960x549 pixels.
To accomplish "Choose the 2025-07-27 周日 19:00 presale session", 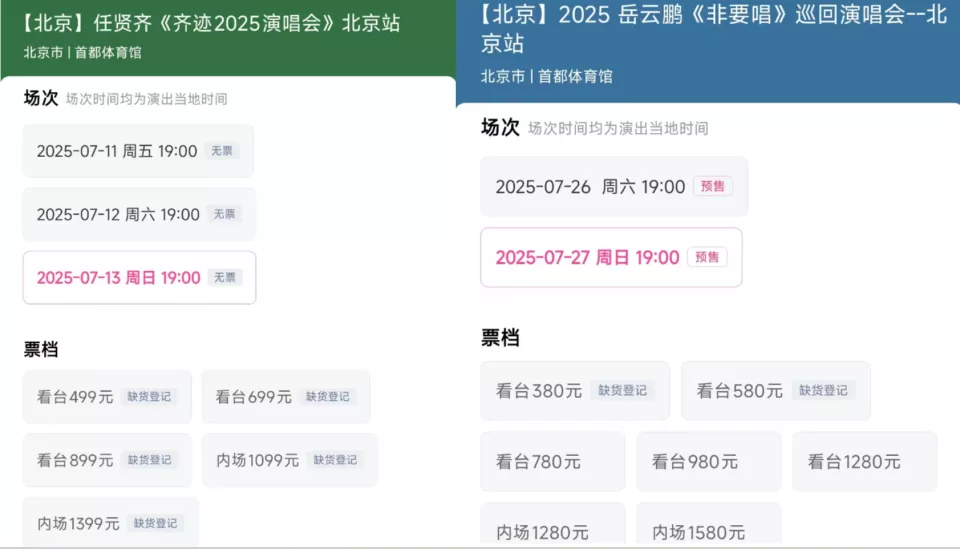I will (611, 257).
